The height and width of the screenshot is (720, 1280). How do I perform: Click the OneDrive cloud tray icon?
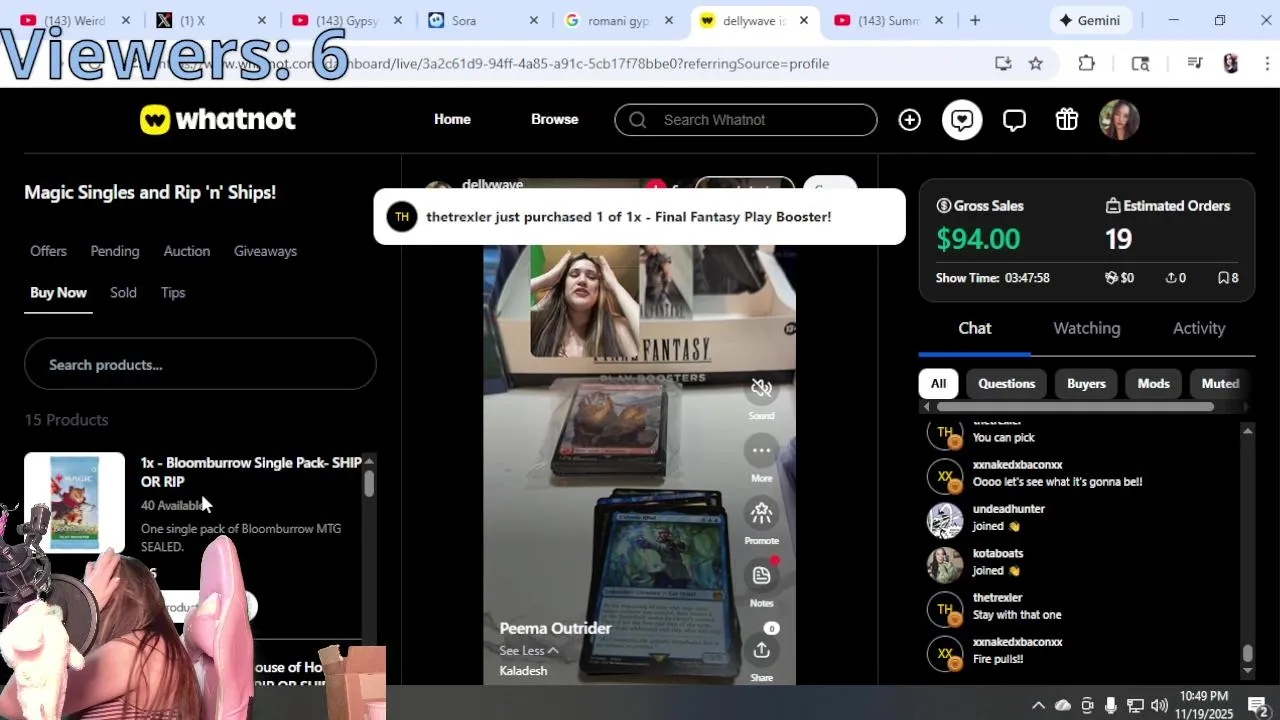pyautogui.click(x=1063, y=705)
